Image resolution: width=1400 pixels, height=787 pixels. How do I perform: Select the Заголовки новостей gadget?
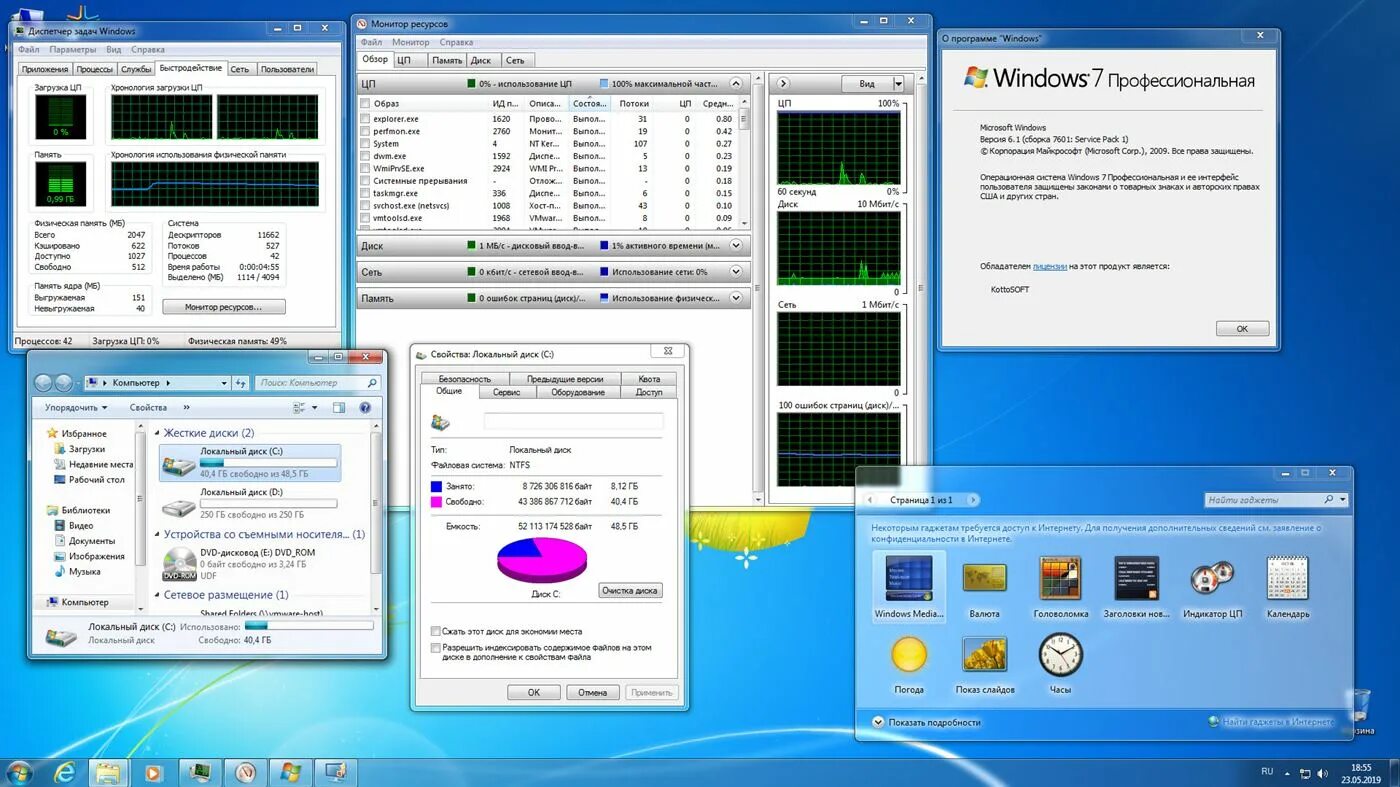pos(1136,587)
